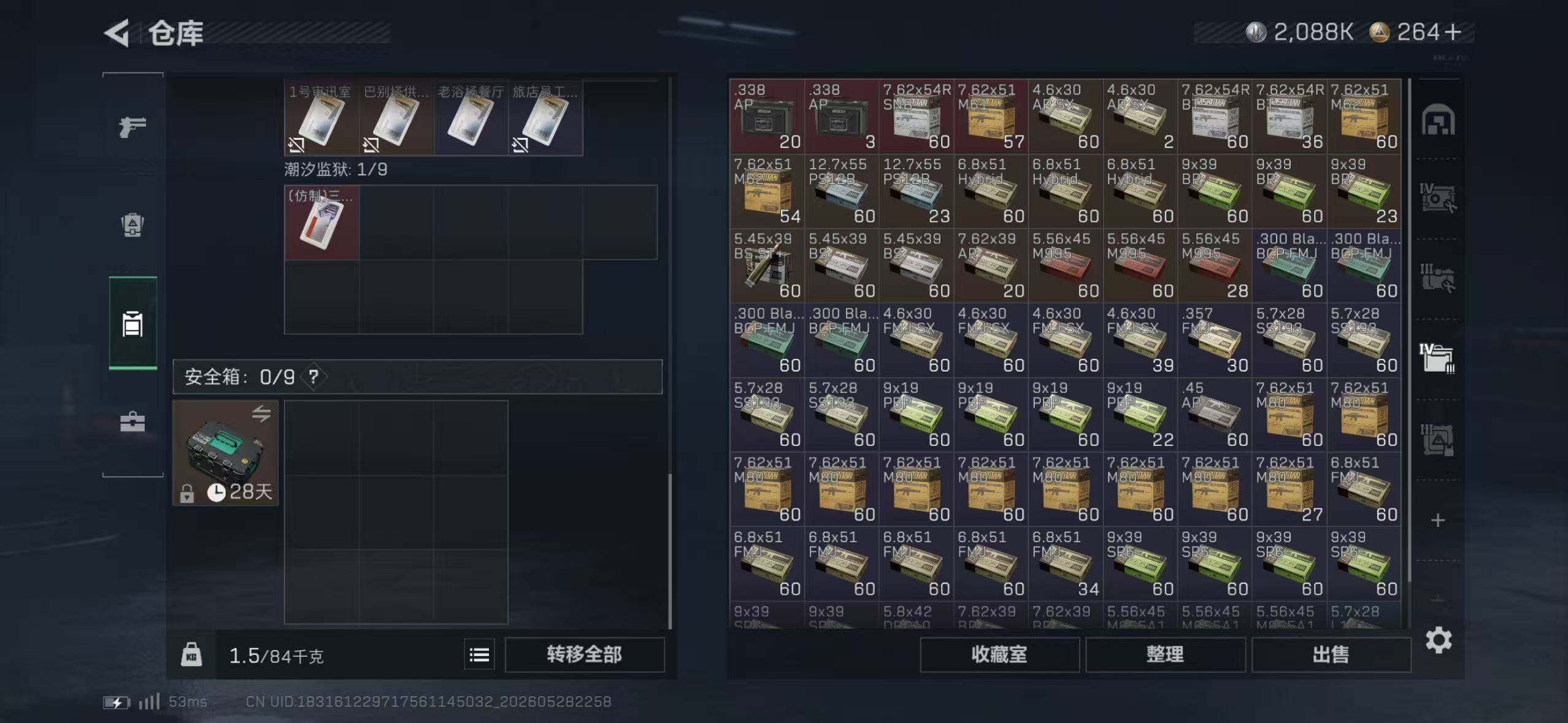
Task: Switch to the III tool case tab
Action: point(1438,277)
